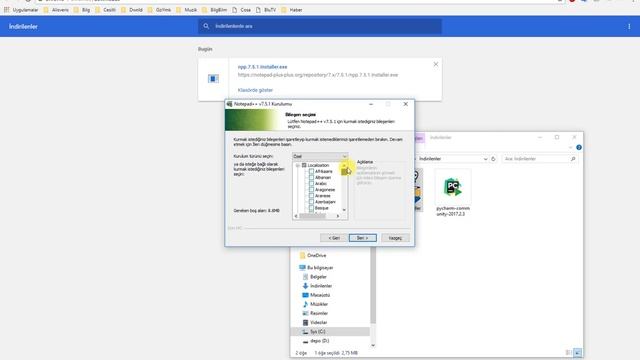Toggle the Localization group checkbox

304,165
